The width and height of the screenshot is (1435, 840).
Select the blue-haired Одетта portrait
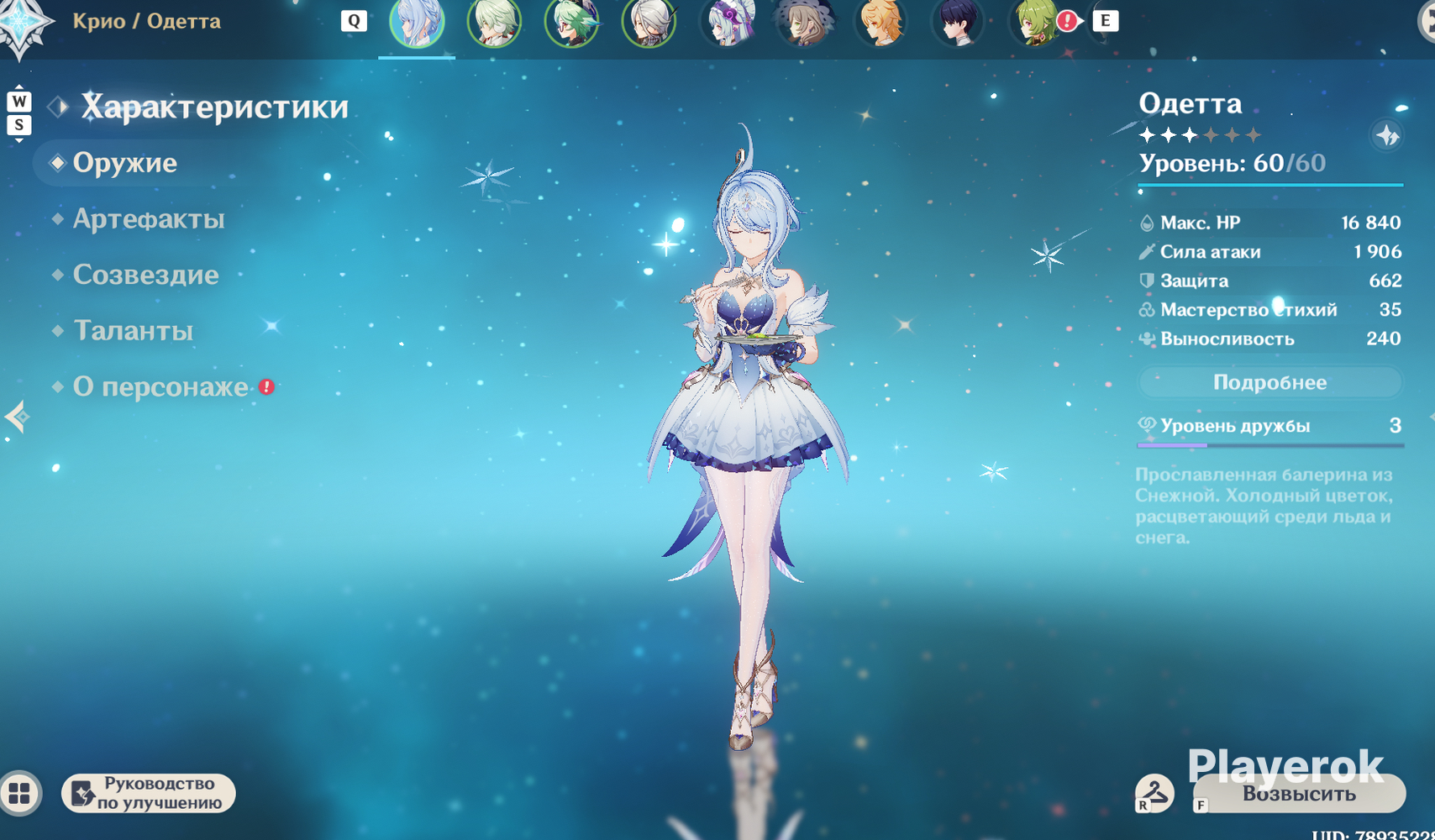tap(417, 23)
